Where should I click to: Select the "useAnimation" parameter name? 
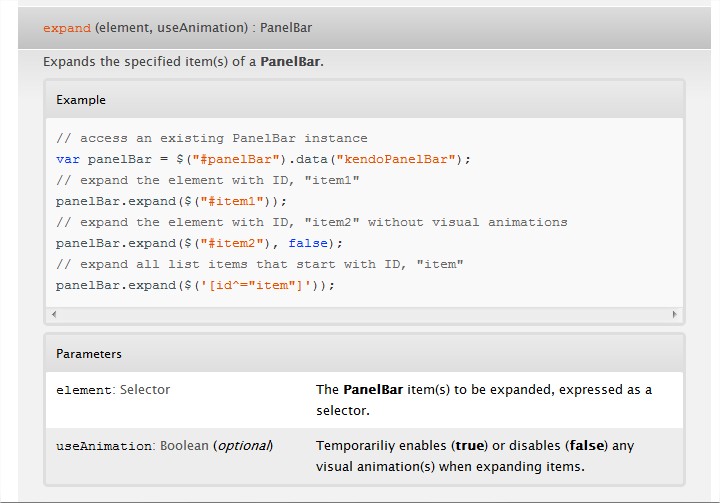coord(104,446)
